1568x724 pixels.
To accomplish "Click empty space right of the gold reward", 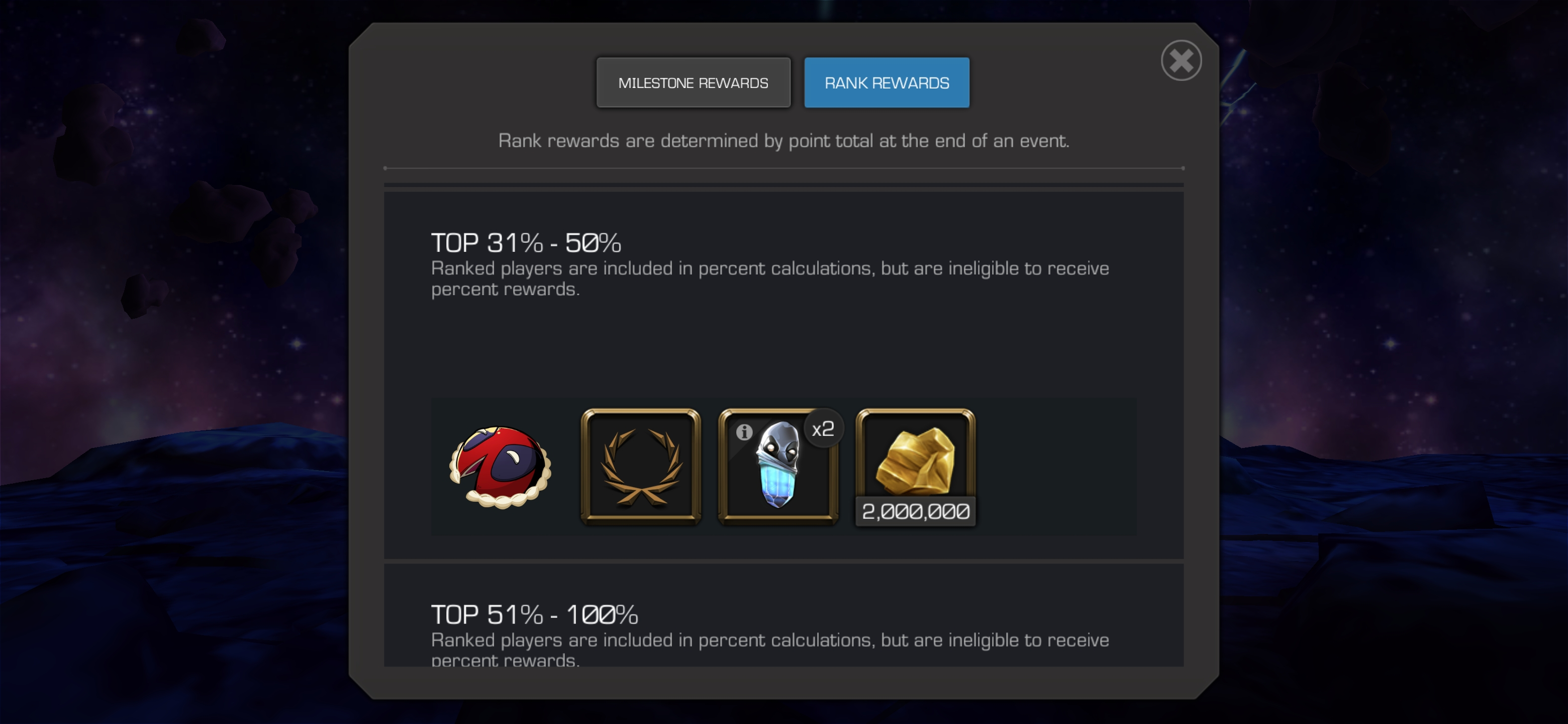I will 1056,467.
